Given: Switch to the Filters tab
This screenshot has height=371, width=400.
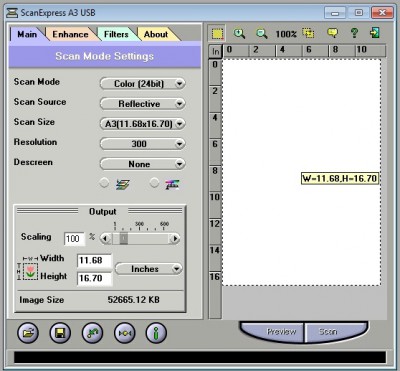Looking at the screenshot, I should [x=116, y=34].
